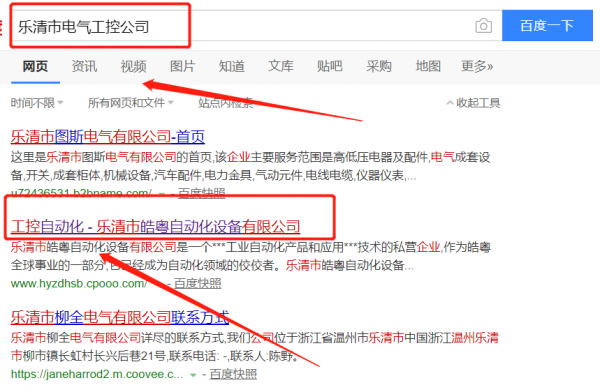600x392 pixels.
Task: Click the search box containing 乐清市电气工控公司
Action: 256,26
